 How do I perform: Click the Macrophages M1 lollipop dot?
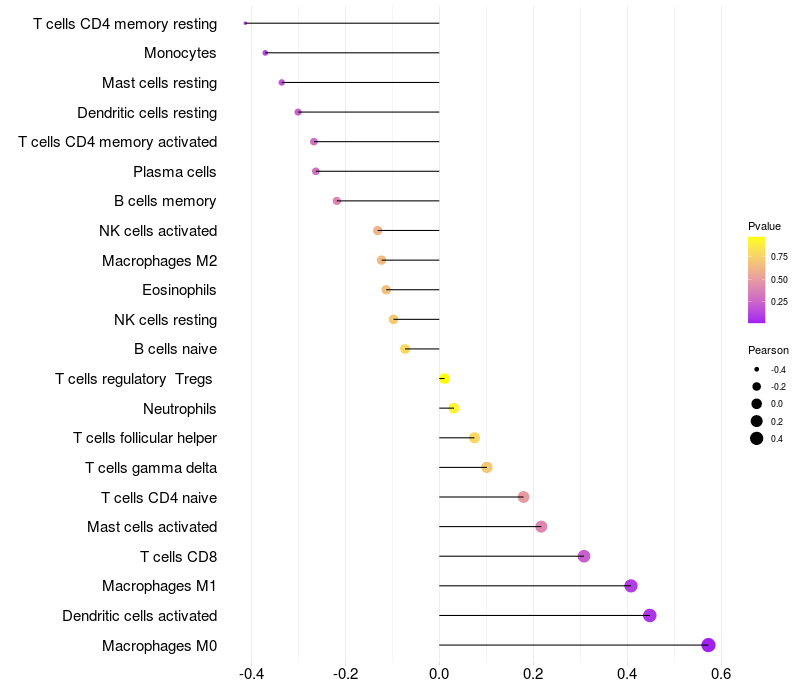click(x=631, y=586)
